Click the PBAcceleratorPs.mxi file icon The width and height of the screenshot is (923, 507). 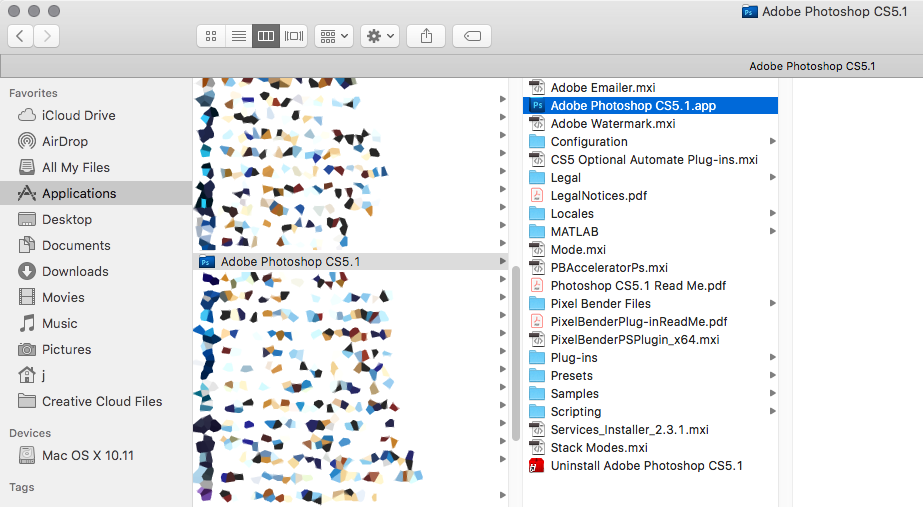pos(537,267)
